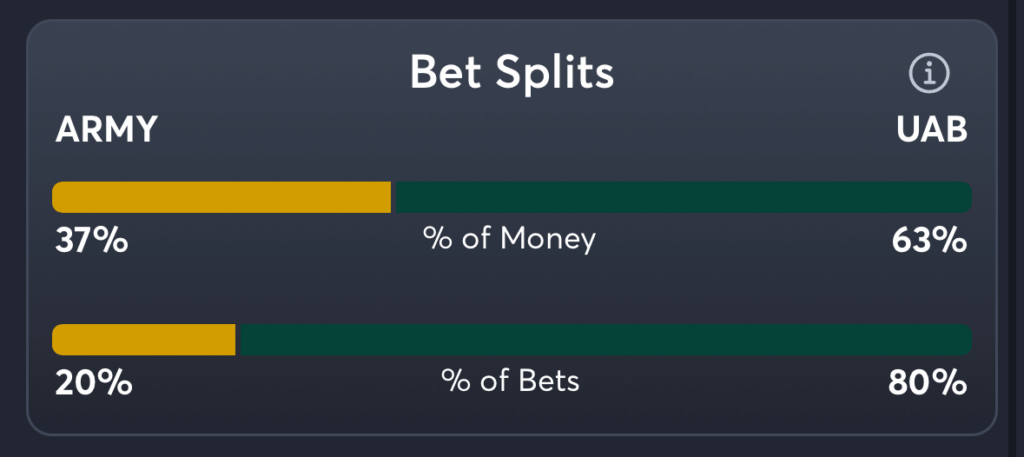Click the % of Money label
1024x457 pixels.
(509, 239)
